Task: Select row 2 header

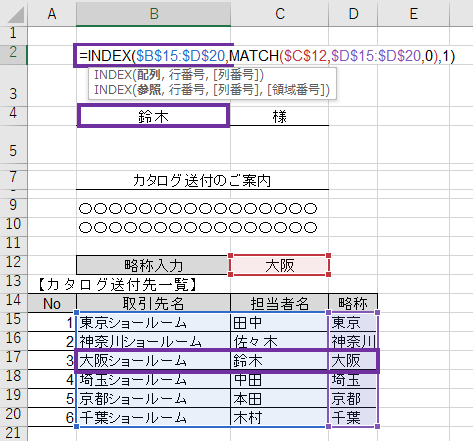Action: [x=13, y=54]
